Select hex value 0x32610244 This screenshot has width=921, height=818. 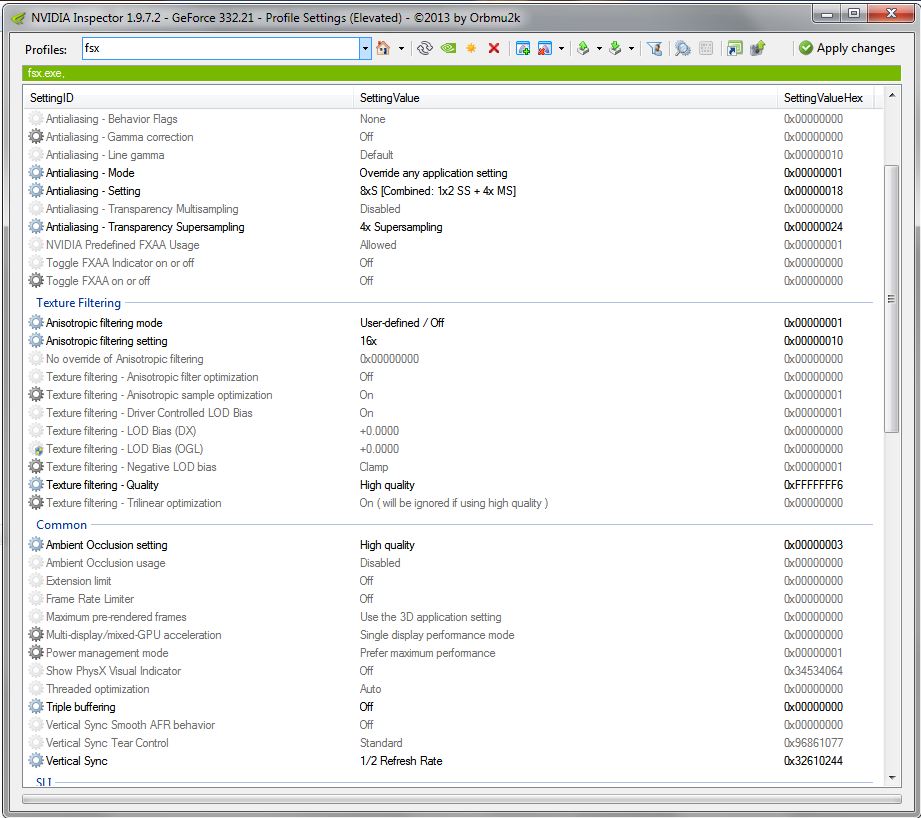(814, 760)
